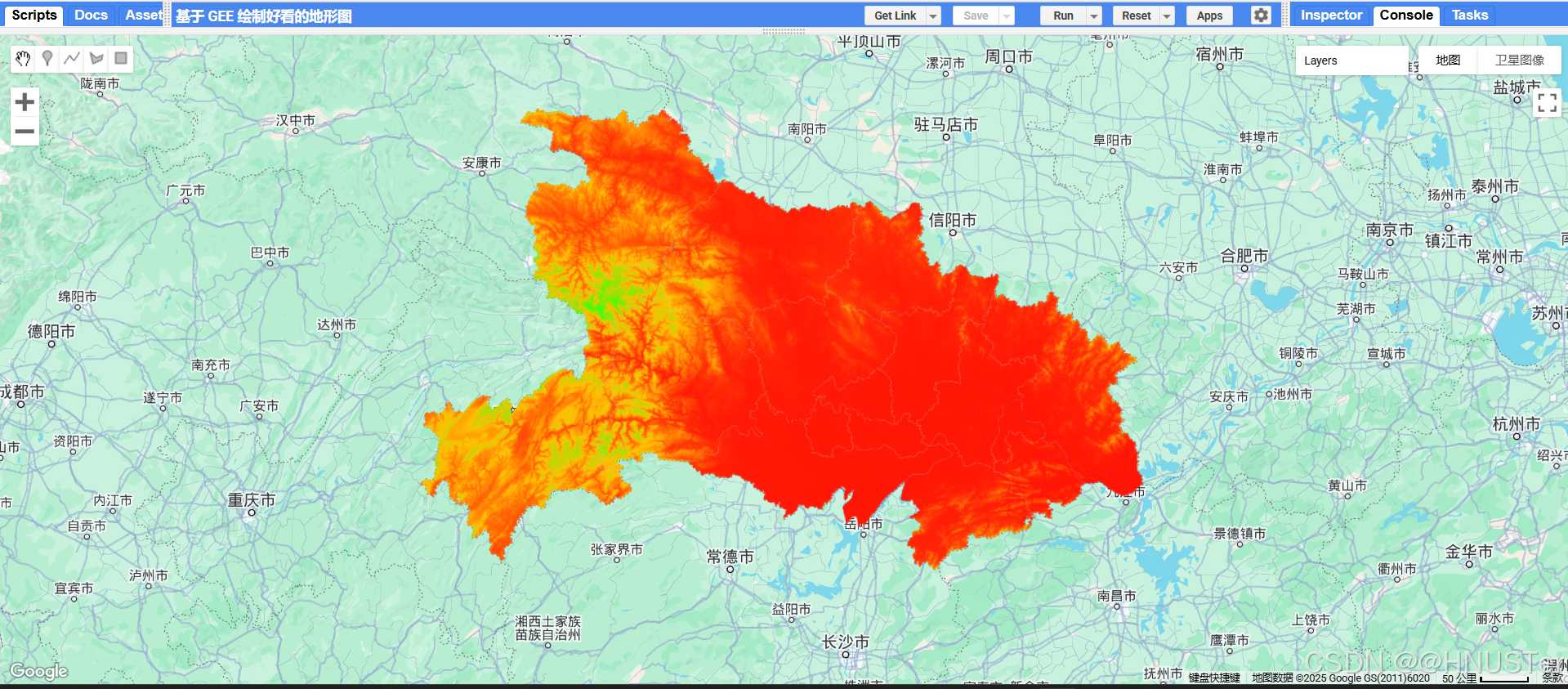
Task: Click the 杭州市 city label
Action: (x=1517, y=423)
